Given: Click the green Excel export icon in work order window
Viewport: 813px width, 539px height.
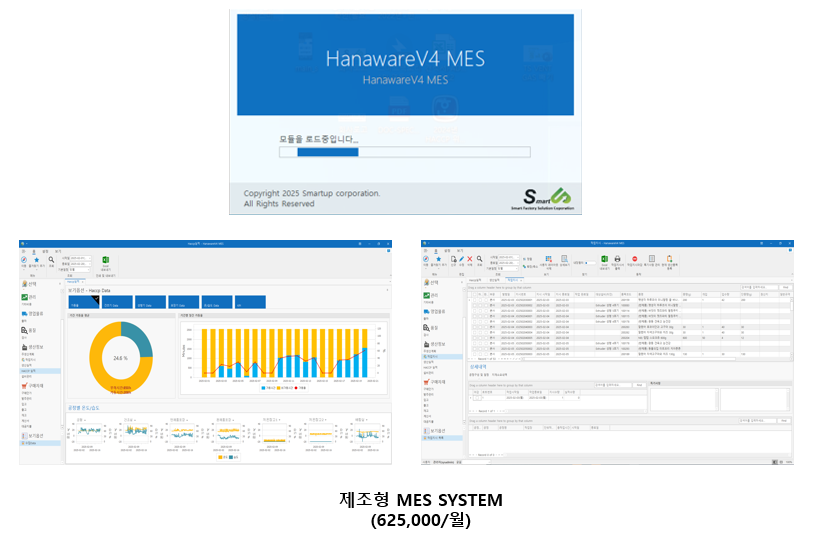Looking at the screenshot, I should (x=605, y=259).
